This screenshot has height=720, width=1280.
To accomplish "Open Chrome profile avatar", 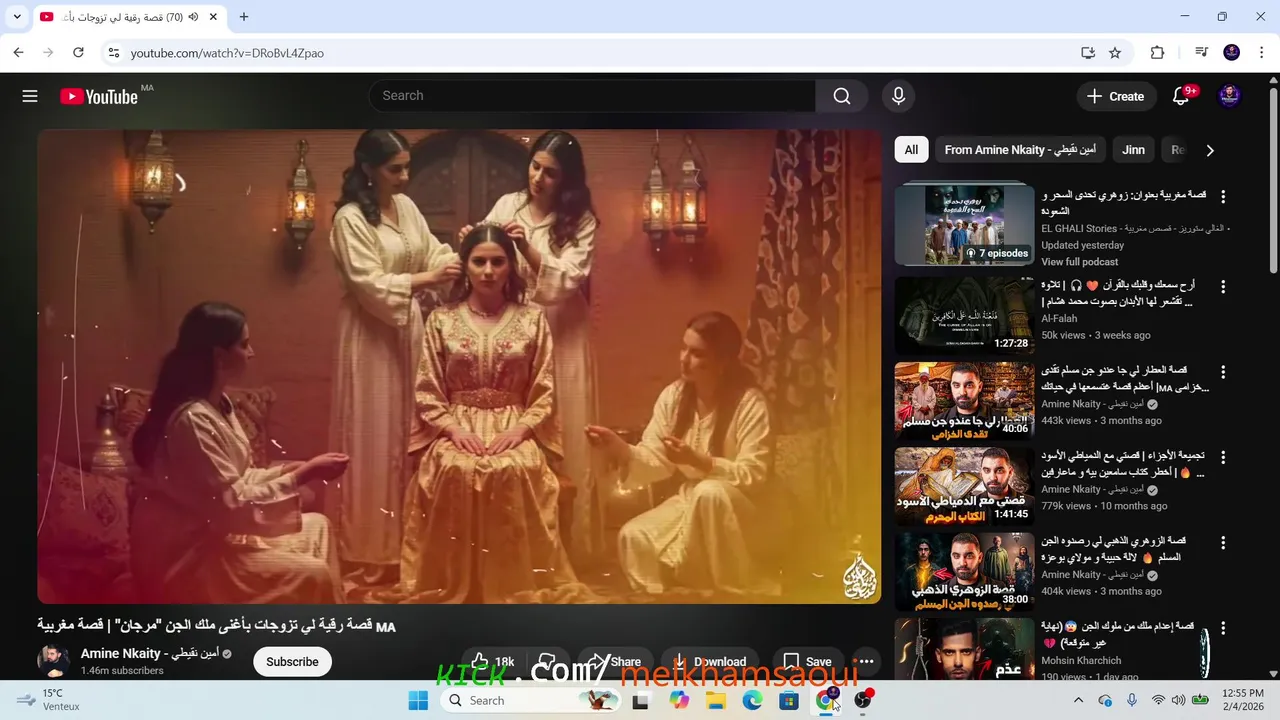I will click(1232, 53).
